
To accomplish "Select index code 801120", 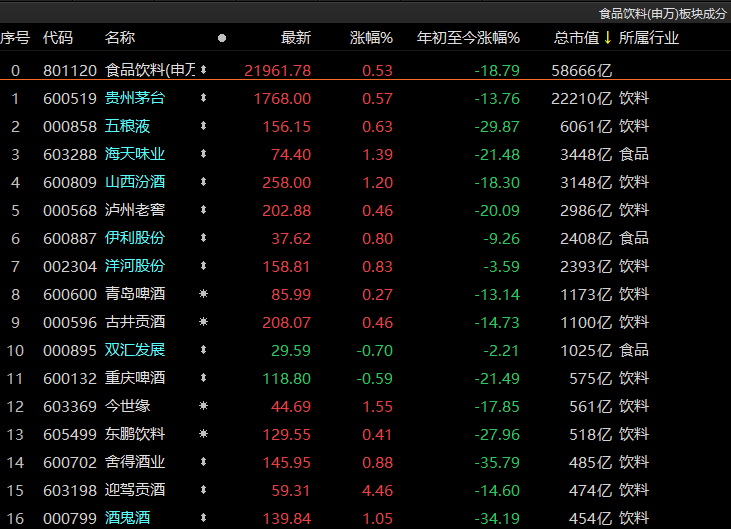I will point(70,70).
